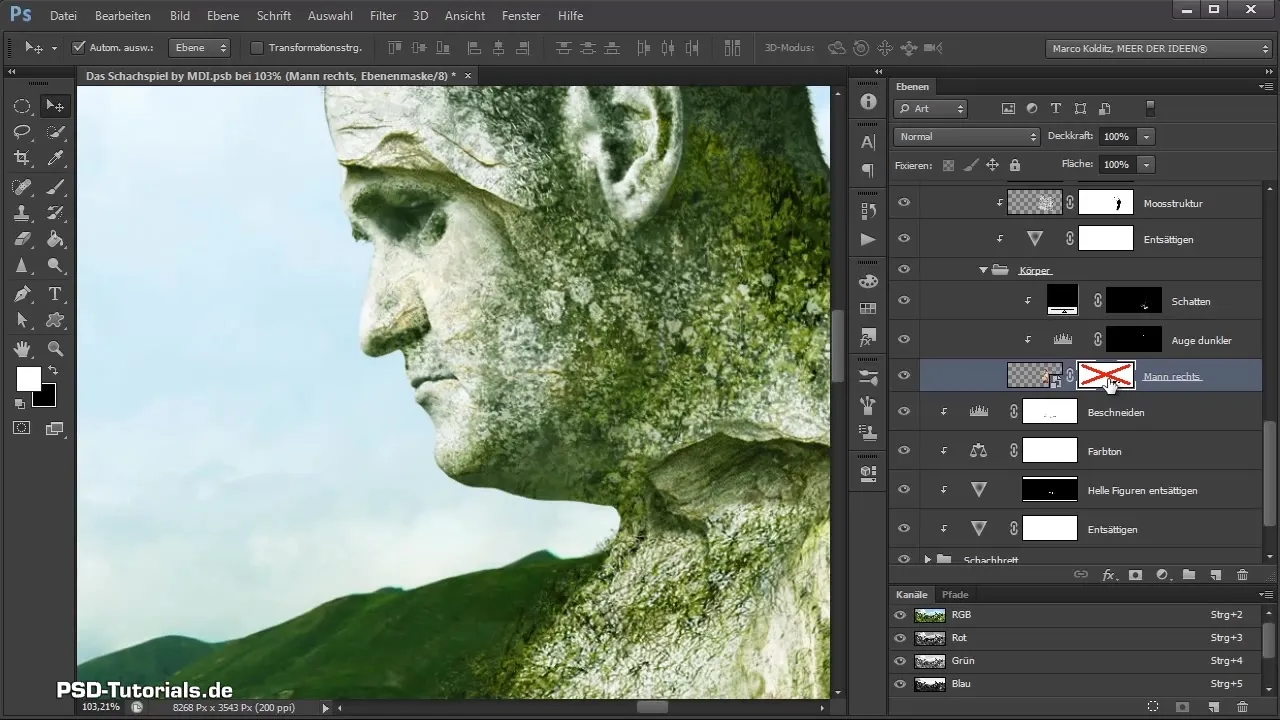Viewport: 1280px width, 720px height.
Task: Toggle Quick Mask mode
Action: 22,428
